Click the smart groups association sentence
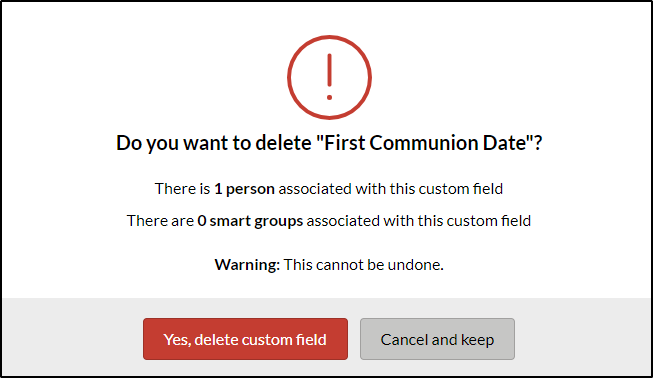653x378 pixels. [329, 221]
